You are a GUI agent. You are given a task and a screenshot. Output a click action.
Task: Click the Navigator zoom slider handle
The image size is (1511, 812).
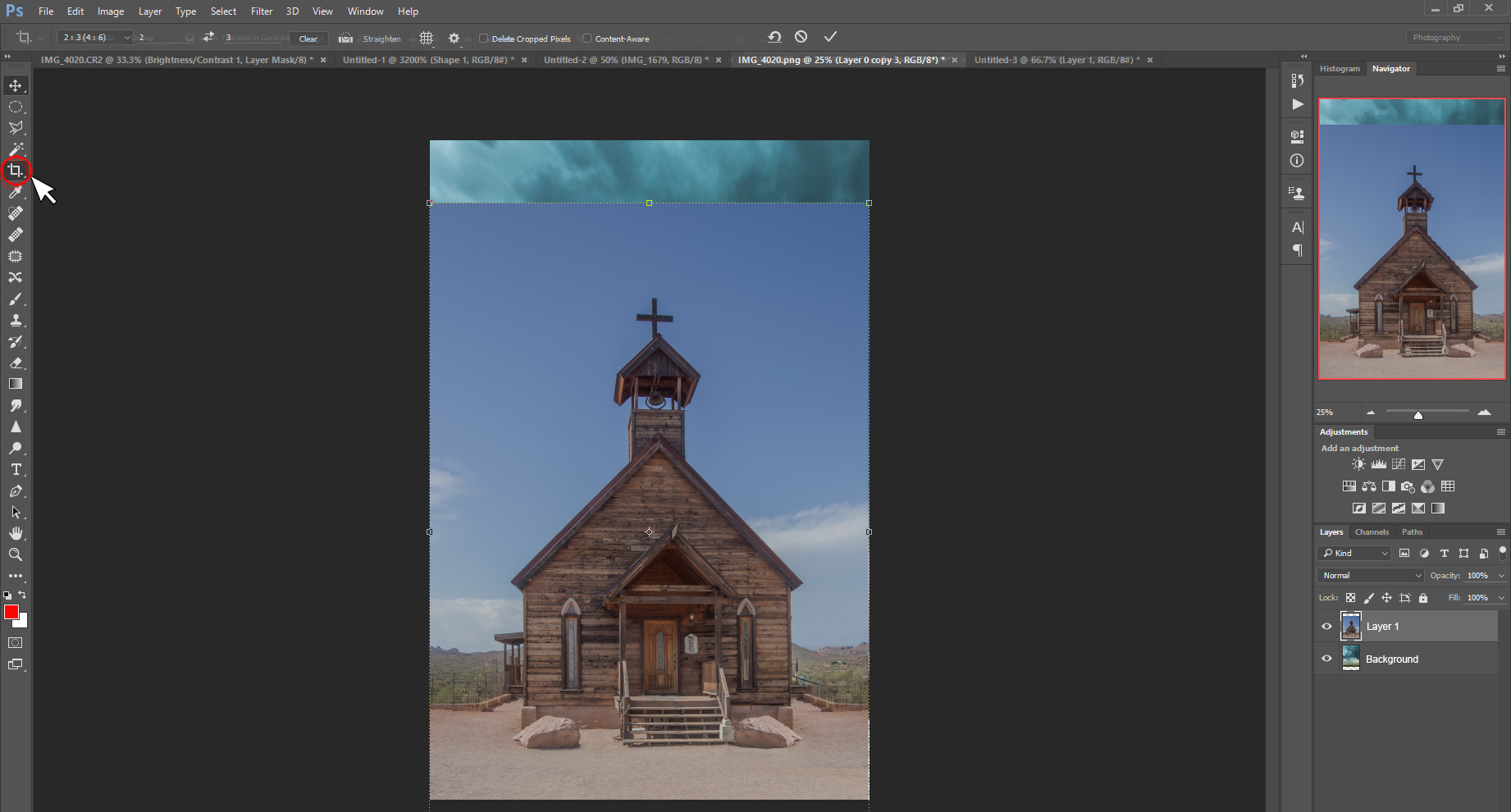[x=1418, y=415]
